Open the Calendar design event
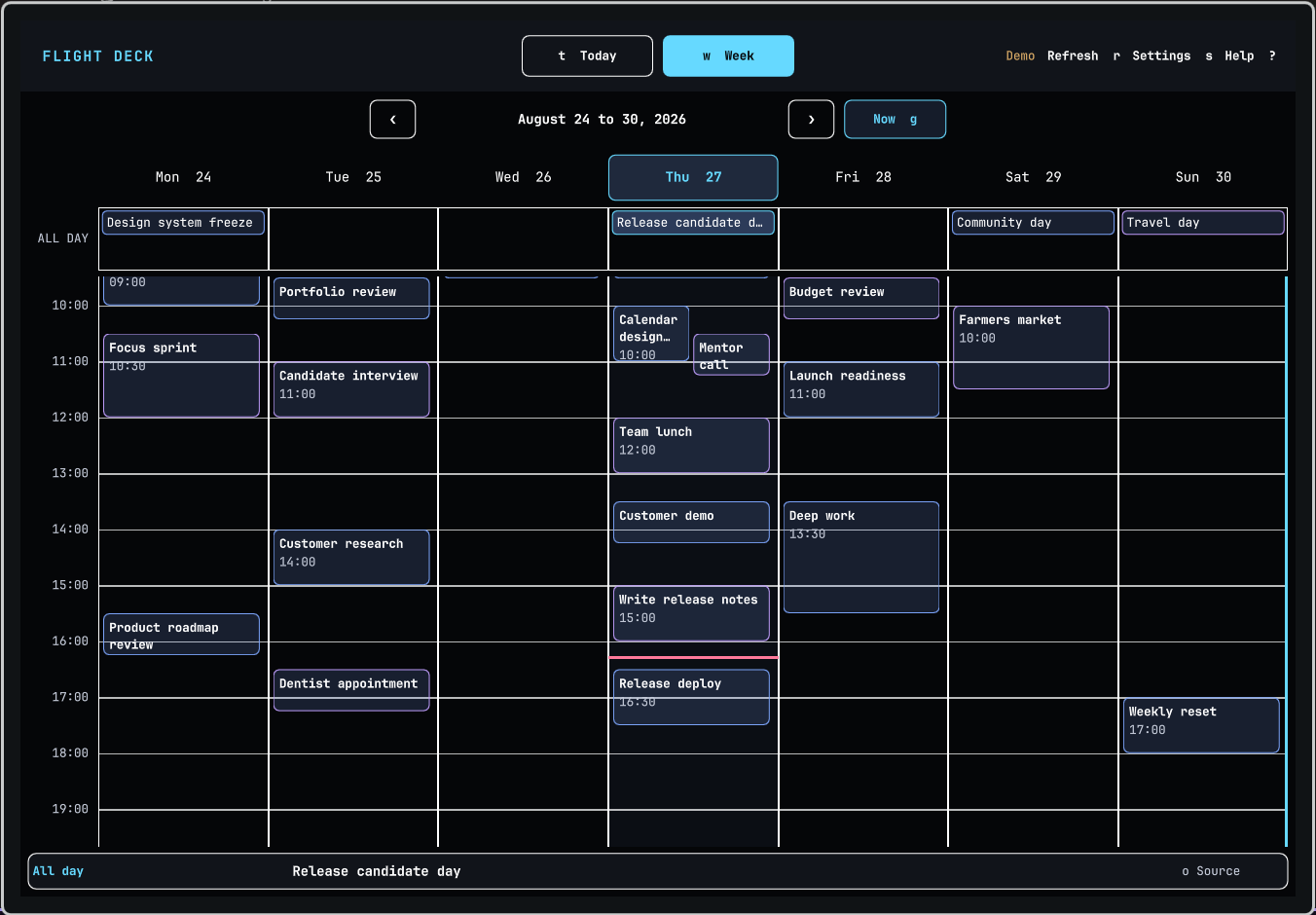This screenshot has width=1316, height=915. tap(651, 334)
